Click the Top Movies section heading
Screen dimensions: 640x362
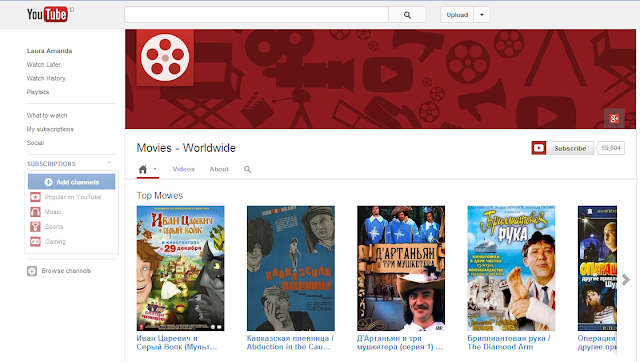(x=160, y=195)
